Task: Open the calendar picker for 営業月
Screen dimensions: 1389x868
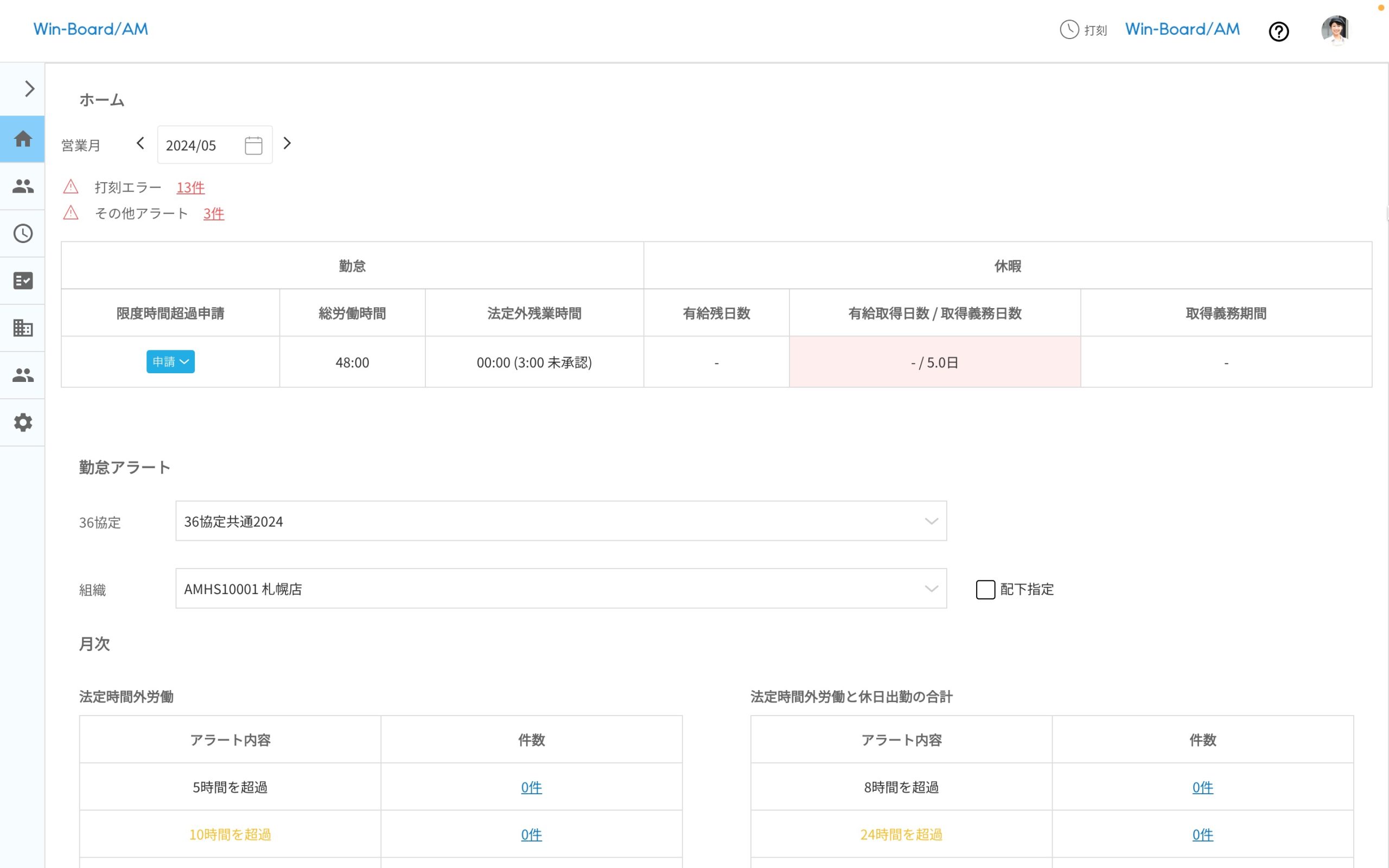Action: [252, 145]
